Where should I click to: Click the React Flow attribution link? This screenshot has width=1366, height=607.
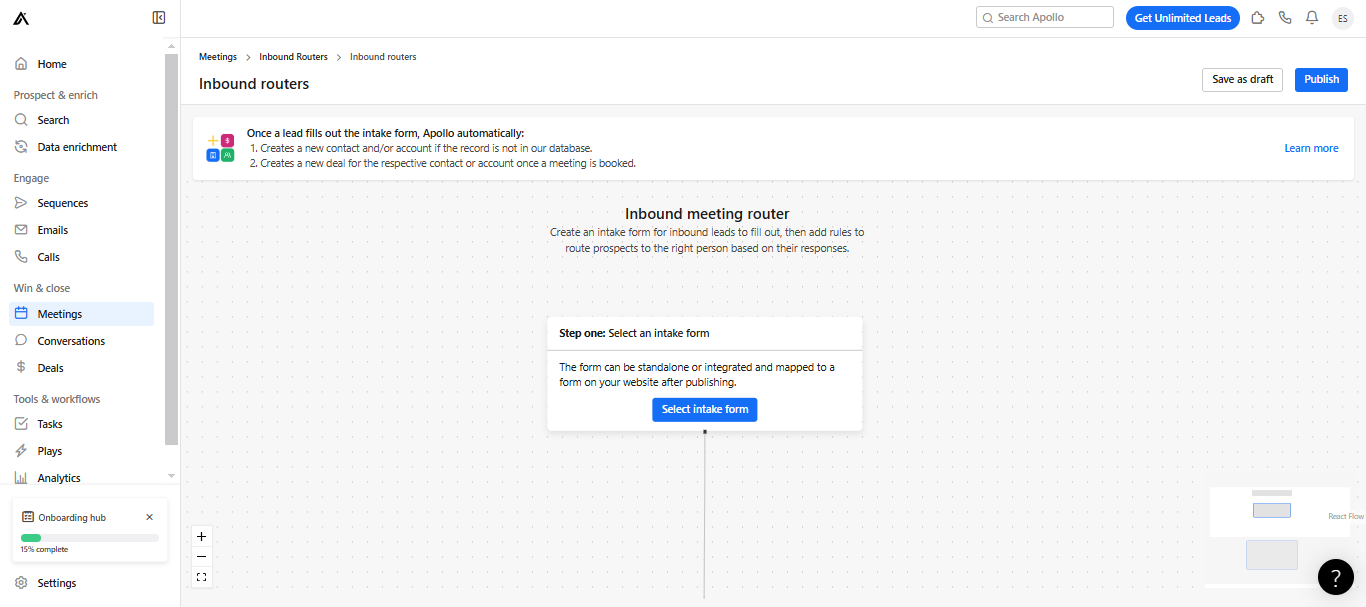point(1346,517)
